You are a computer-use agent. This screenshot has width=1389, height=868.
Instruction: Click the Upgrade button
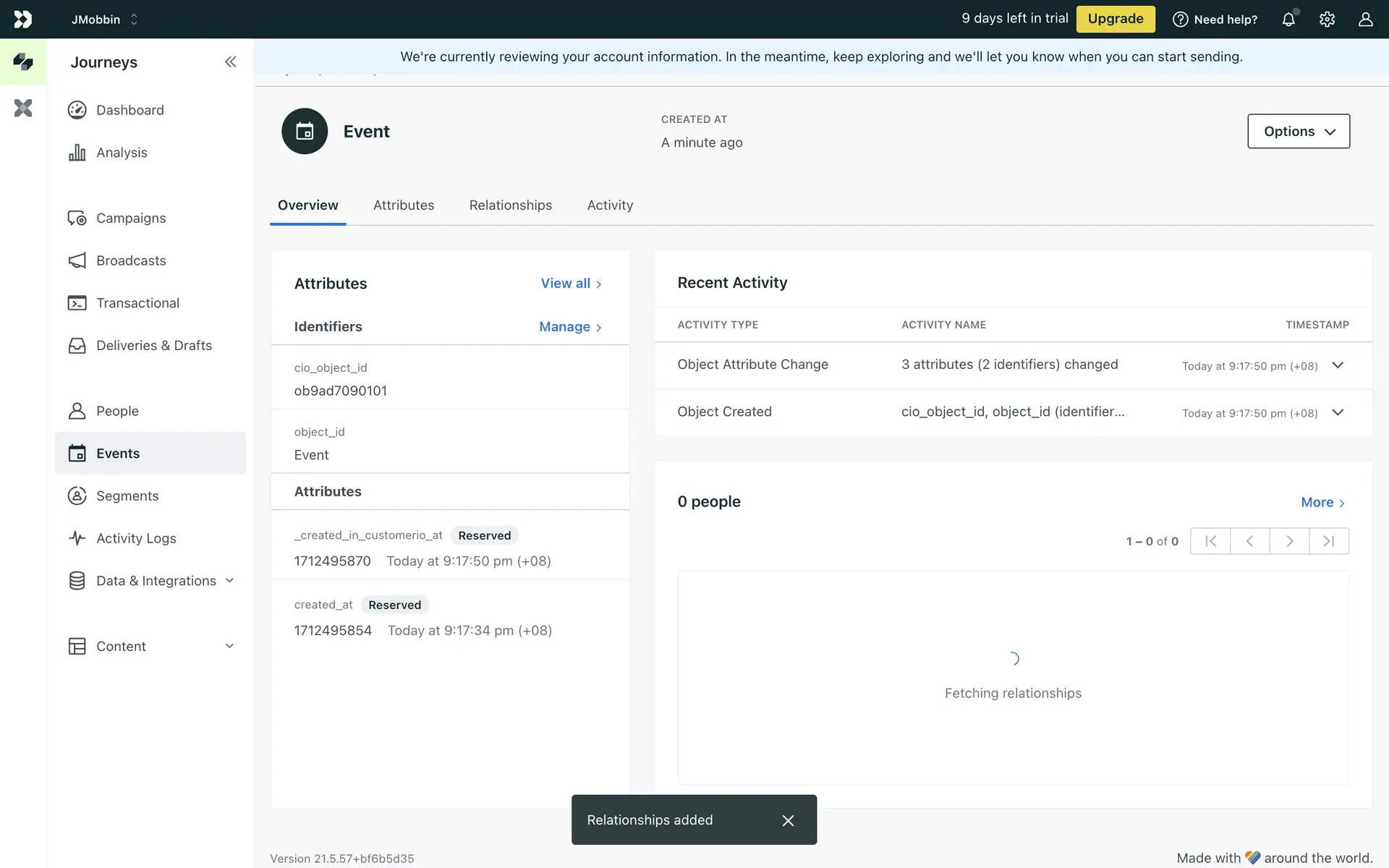1115,20
